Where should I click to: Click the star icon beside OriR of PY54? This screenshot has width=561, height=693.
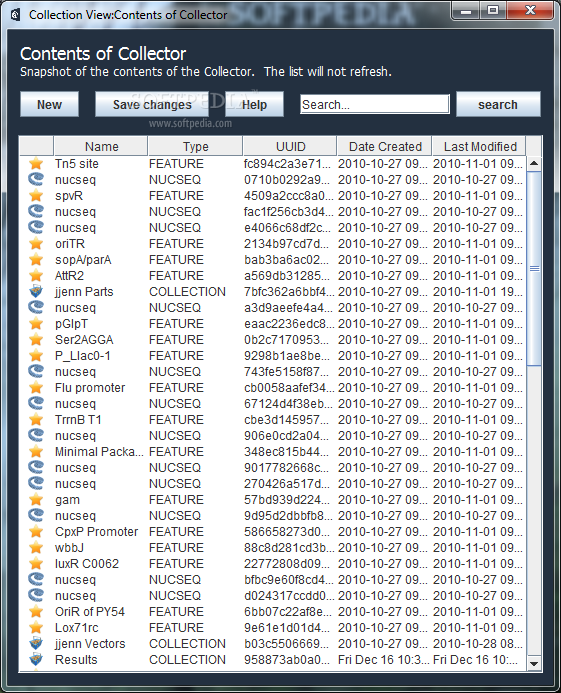[x=36, y=611]
